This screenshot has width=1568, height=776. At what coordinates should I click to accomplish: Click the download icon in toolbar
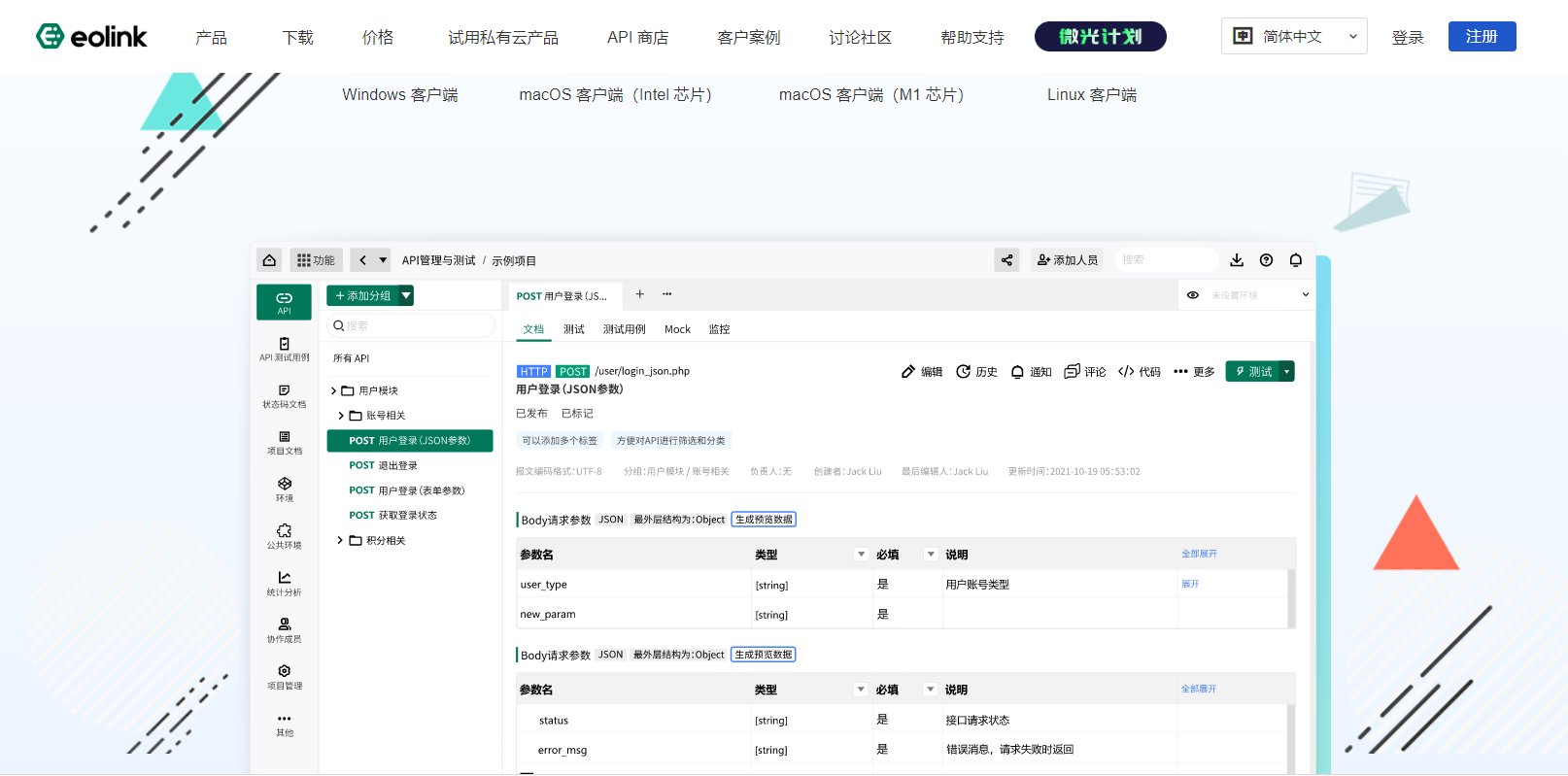1237,260
